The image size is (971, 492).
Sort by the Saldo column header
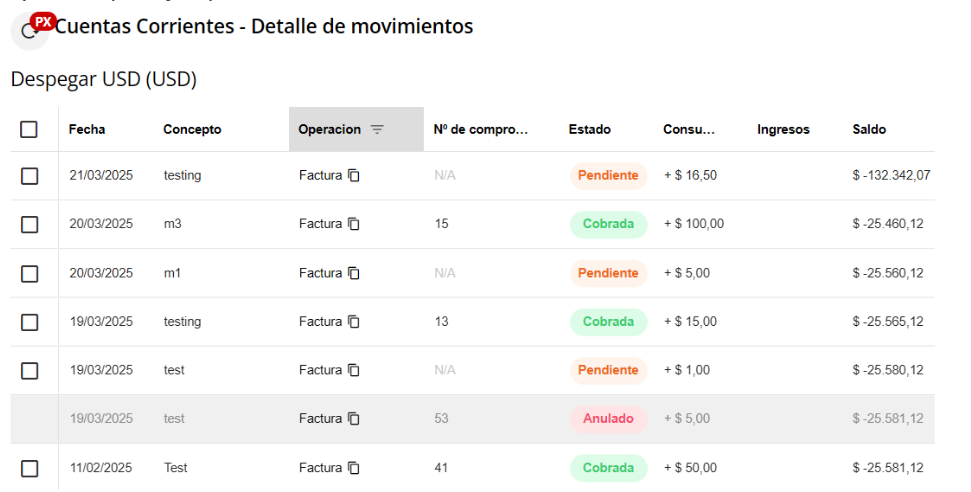(x=869, y=129)
